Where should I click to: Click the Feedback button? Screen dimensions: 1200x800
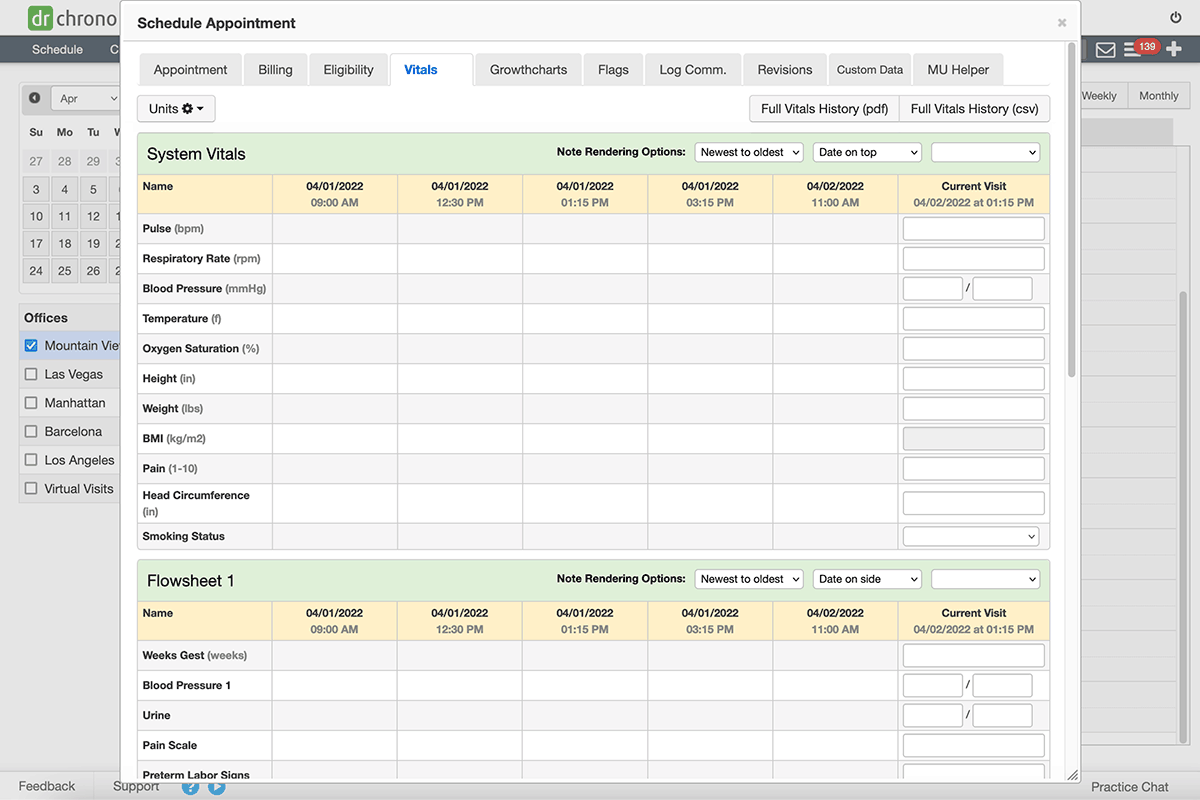[47, 786]
